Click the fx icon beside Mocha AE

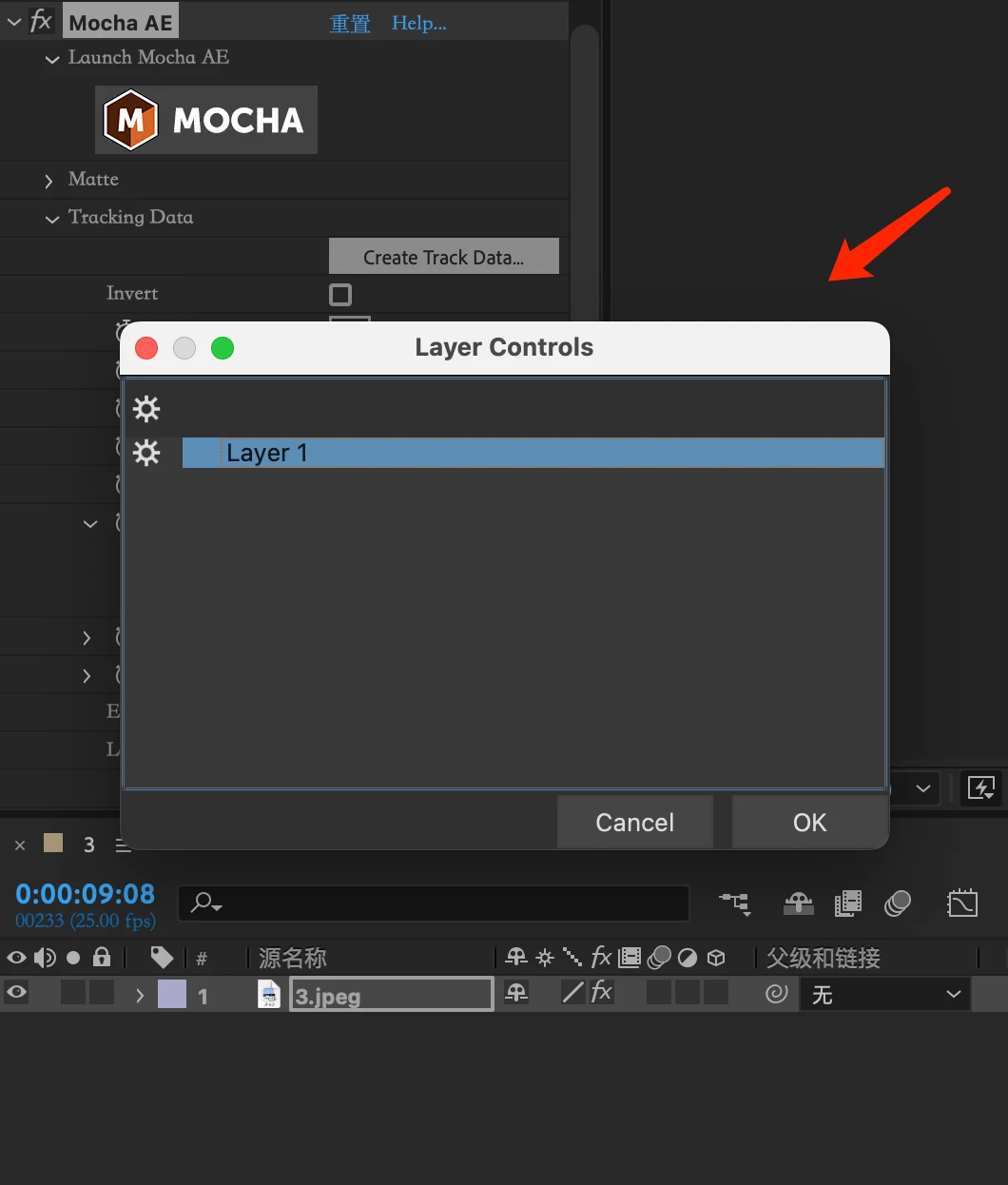pos(41,21)
